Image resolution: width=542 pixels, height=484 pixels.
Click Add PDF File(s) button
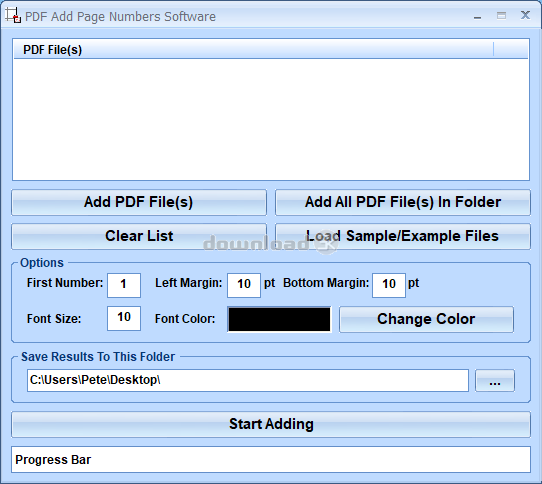(x=139, y=202)
